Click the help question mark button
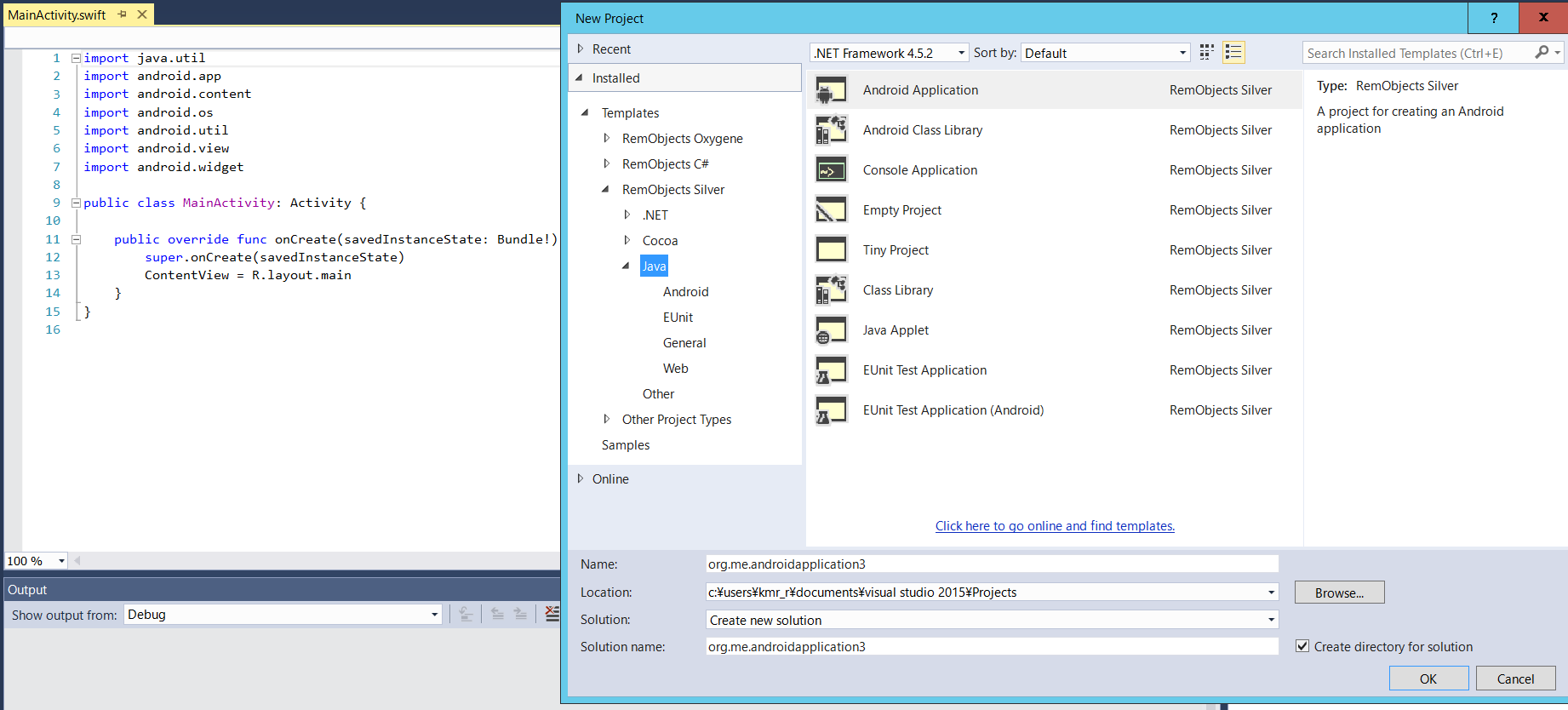 1494,17
